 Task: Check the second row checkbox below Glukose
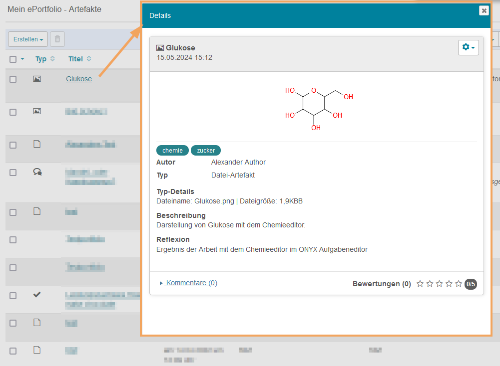[x=13, y=112]
